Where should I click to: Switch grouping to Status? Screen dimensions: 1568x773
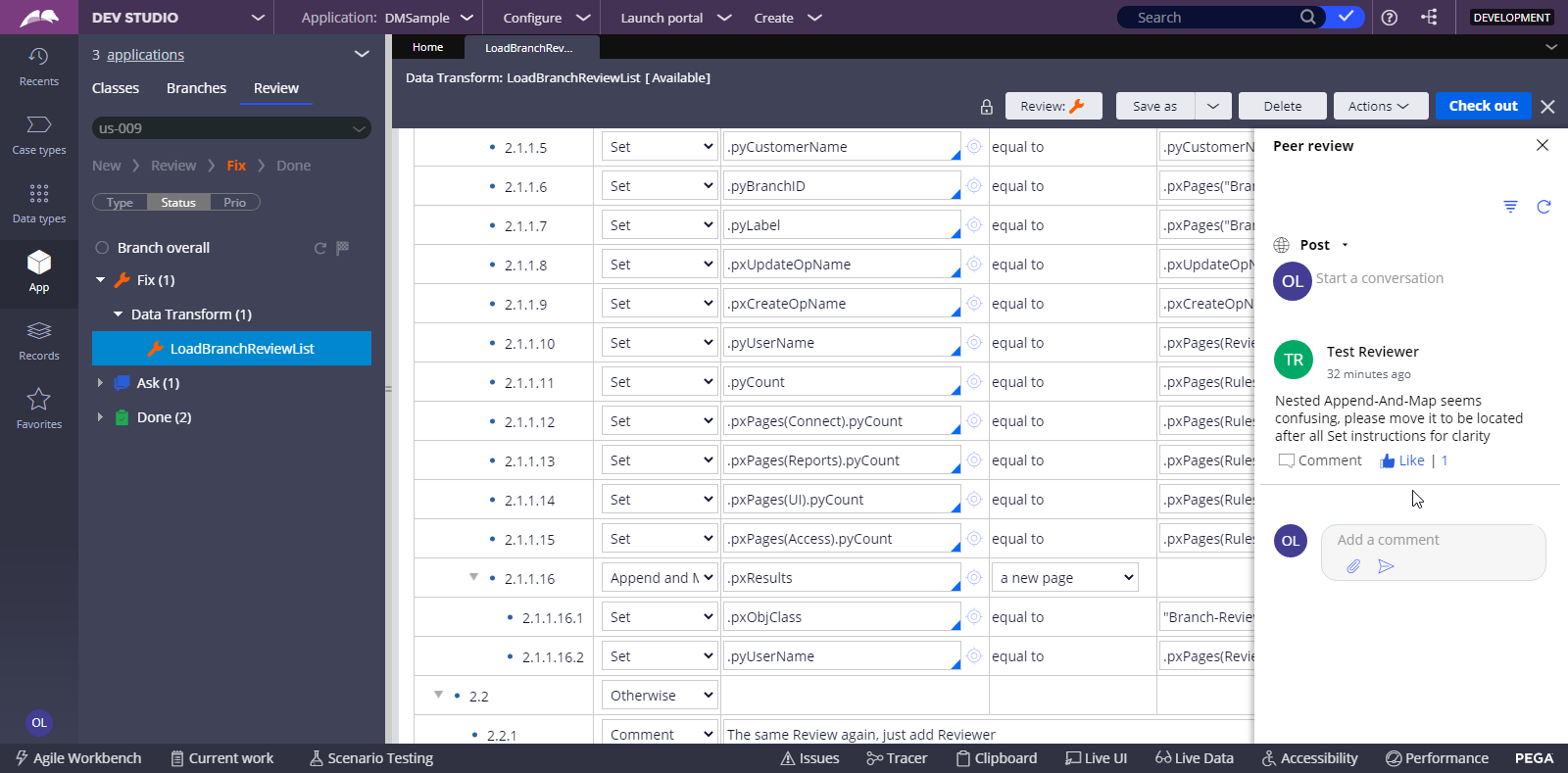178,203
